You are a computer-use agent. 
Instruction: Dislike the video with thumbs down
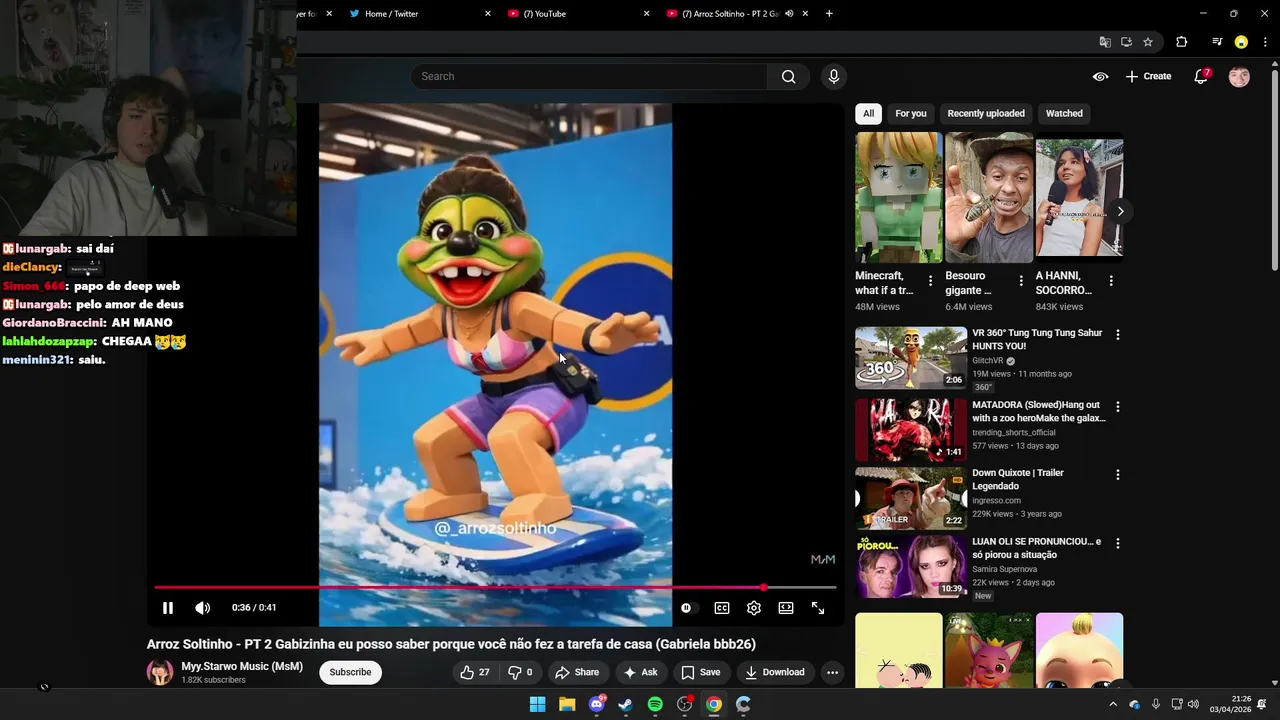tap(520, 672)
